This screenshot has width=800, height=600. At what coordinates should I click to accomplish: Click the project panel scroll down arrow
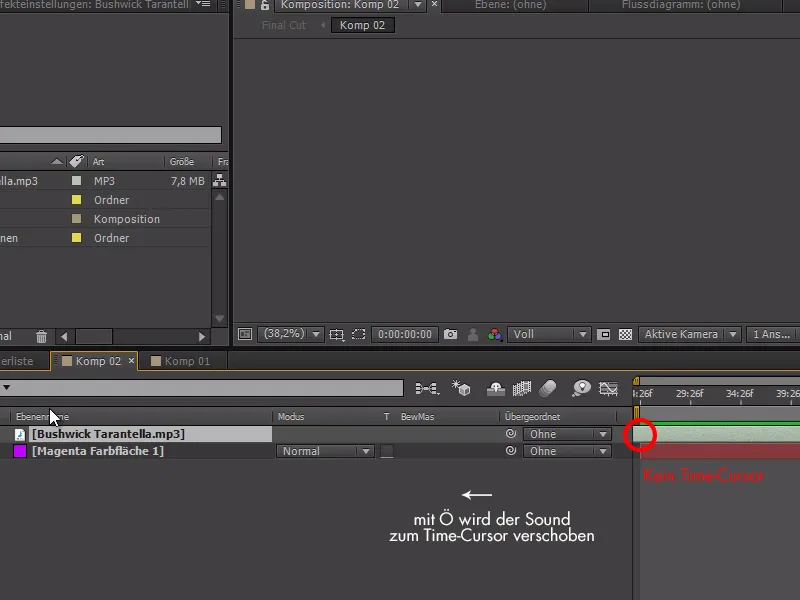[219, 319]
